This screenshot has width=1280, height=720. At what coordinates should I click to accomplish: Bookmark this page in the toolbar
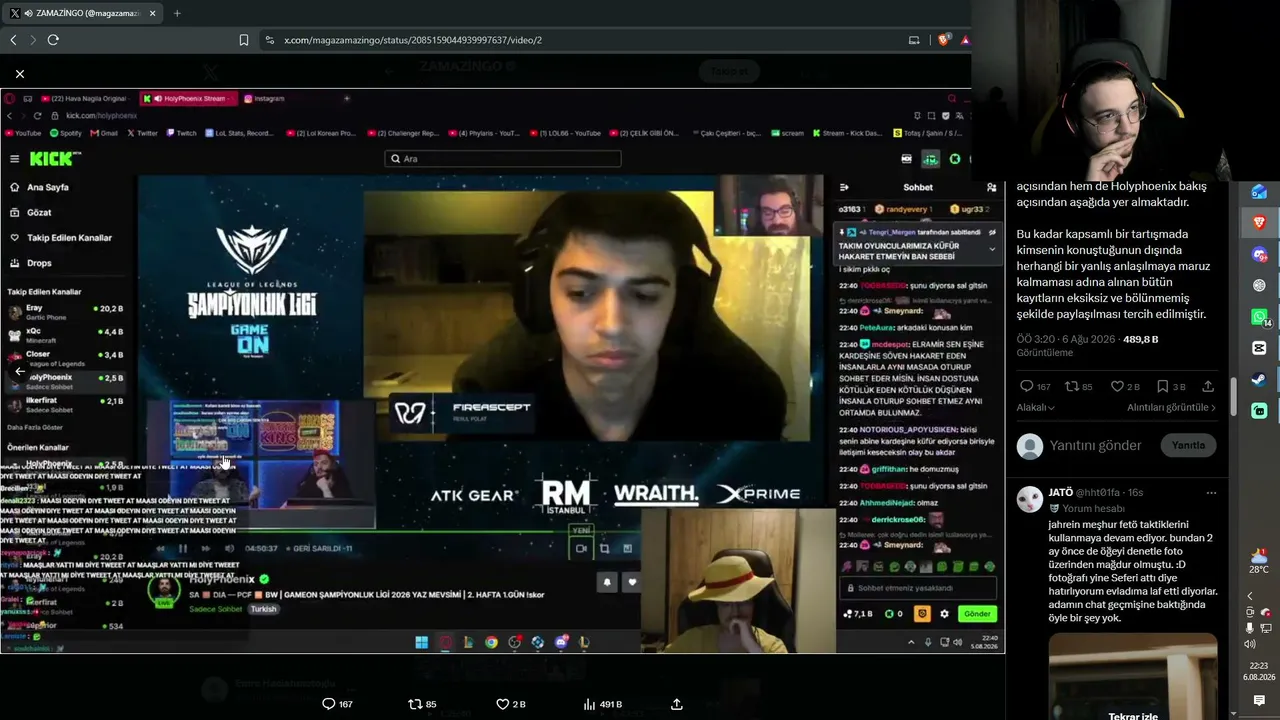pos(244,40)
